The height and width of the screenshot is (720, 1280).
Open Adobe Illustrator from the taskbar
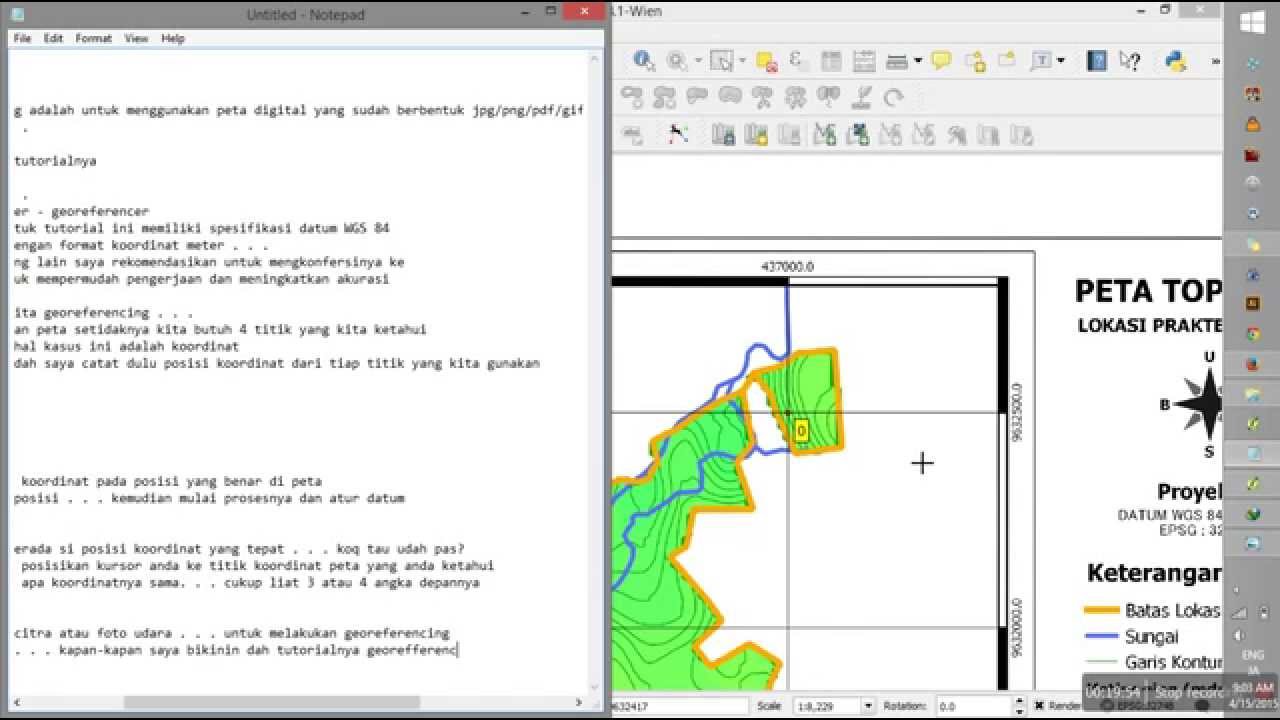pos(1252,304)
